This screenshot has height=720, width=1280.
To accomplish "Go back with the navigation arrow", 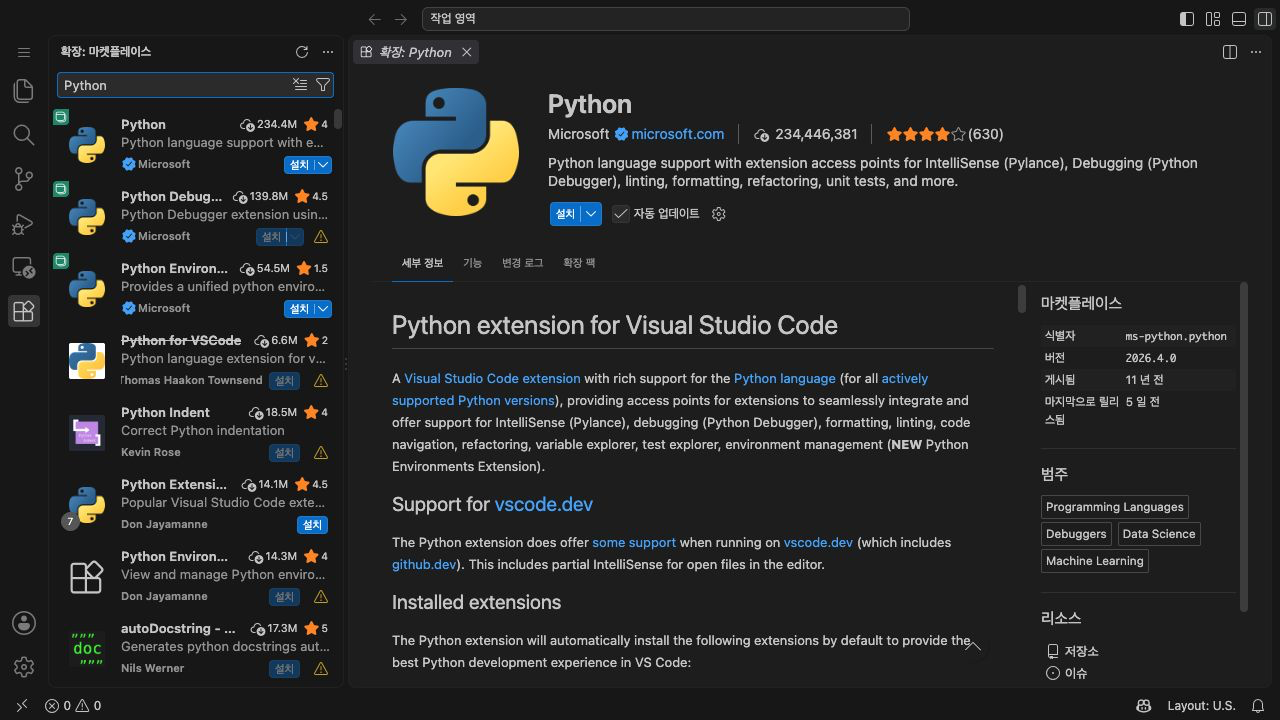I will click(375, 19).
